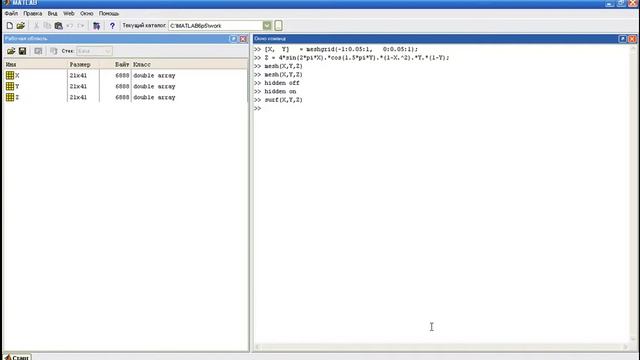Open selected variable in Workspace toolbar
640x360 pixels.
pos(38,51)
